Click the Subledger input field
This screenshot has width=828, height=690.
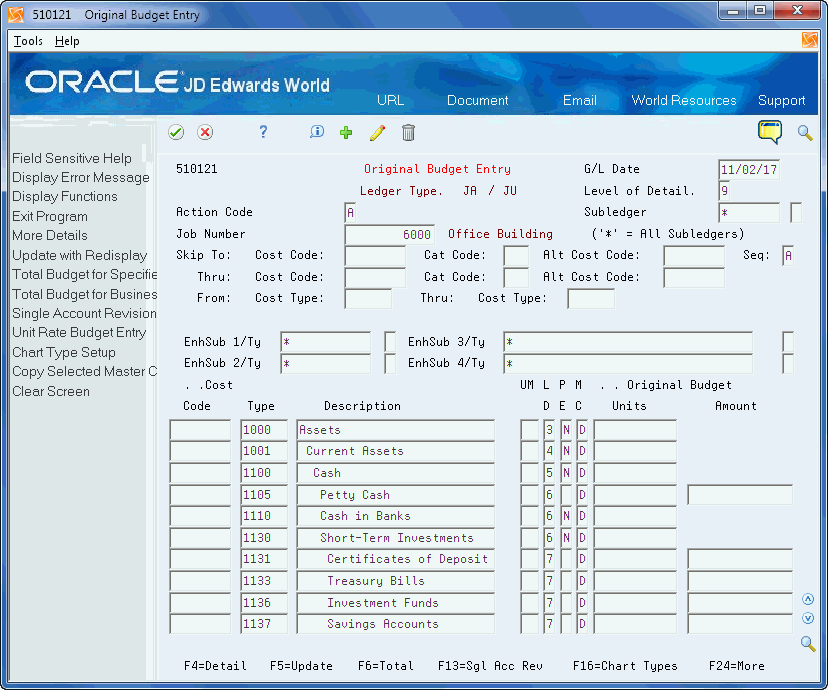pyautogui.click(x=749, y=213)
